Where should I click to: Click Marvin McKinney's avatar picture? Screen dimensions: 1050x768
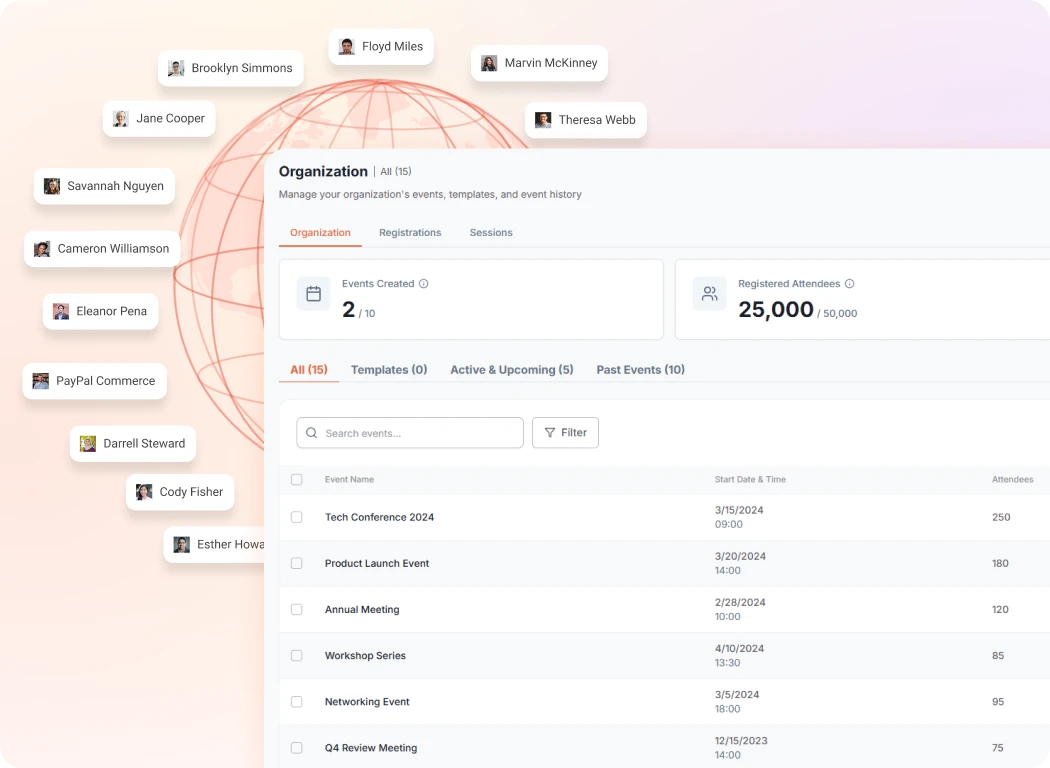[488, 62]
